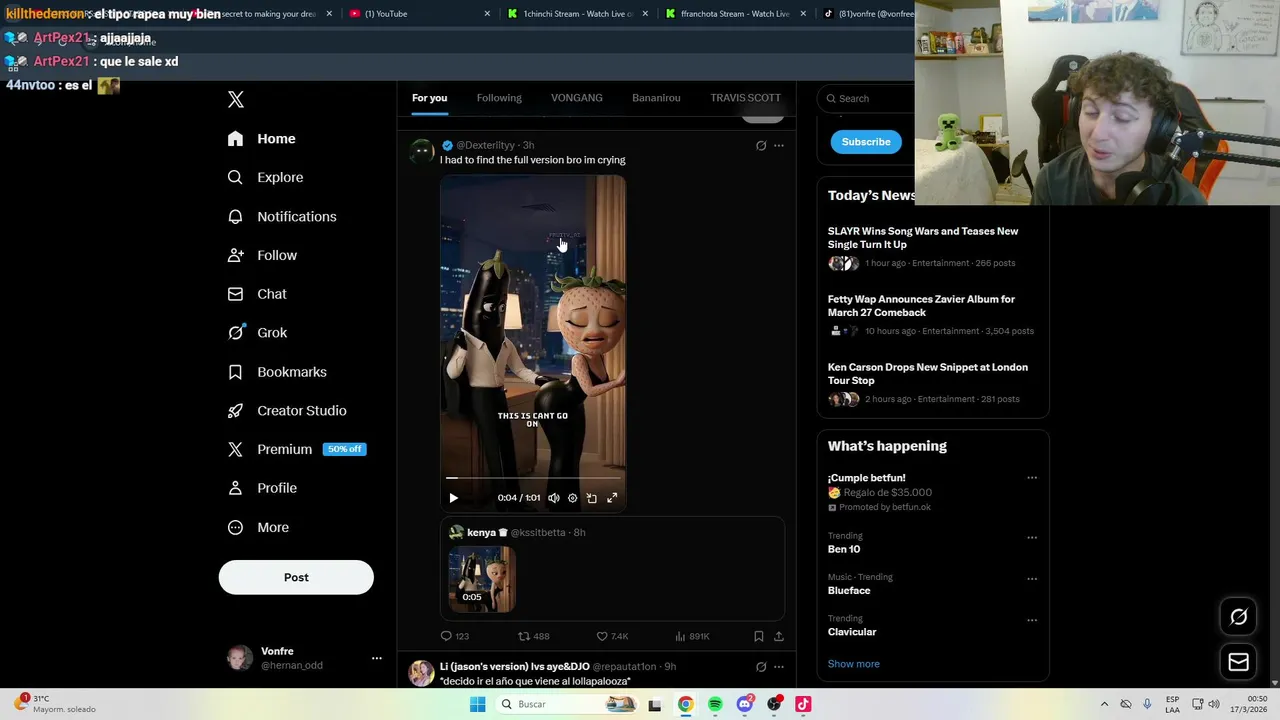Open Ken Carson New Snippet news
Screen dimensions: 1280x720
pyautogui.click(x=932, y=383)
